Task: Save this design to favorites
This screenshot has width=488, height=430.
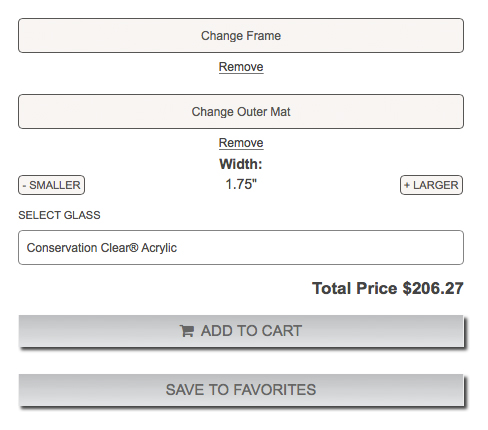Action: pyautogui.click(x=241, y=390)
